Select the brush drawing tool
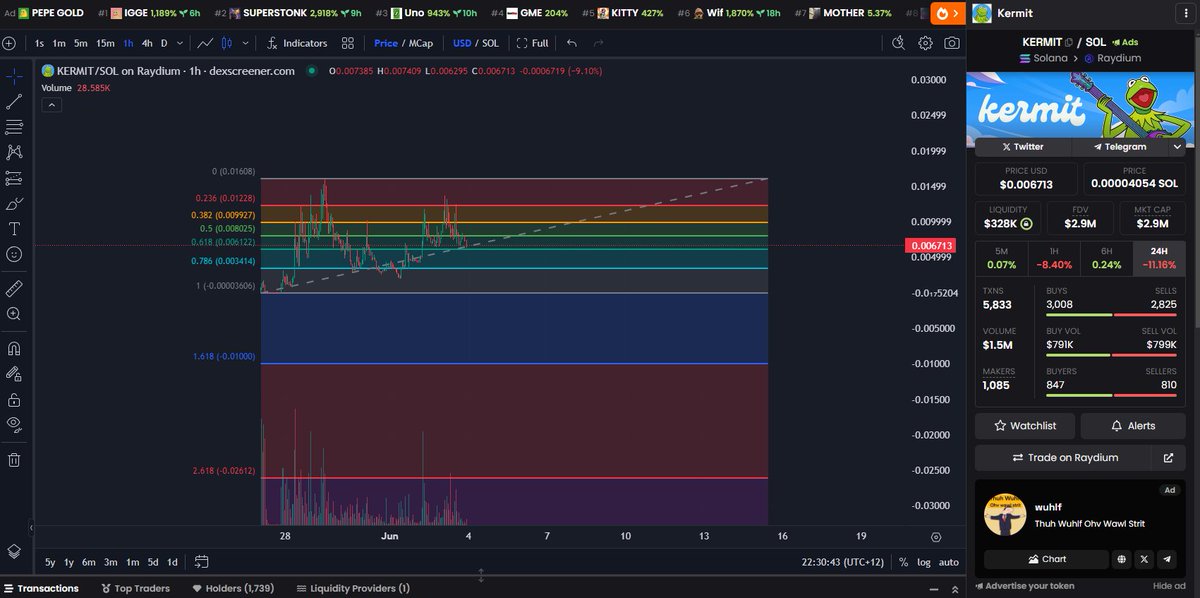The width and height of the screenshot is (1200, 598). coord(14,203)
